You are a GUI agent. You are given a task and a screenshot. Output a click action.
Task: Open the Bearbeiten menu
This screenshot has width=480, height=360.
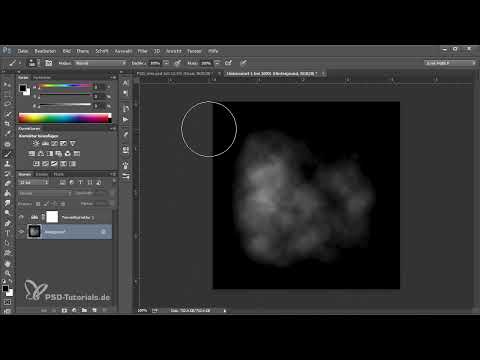(45, 51)
